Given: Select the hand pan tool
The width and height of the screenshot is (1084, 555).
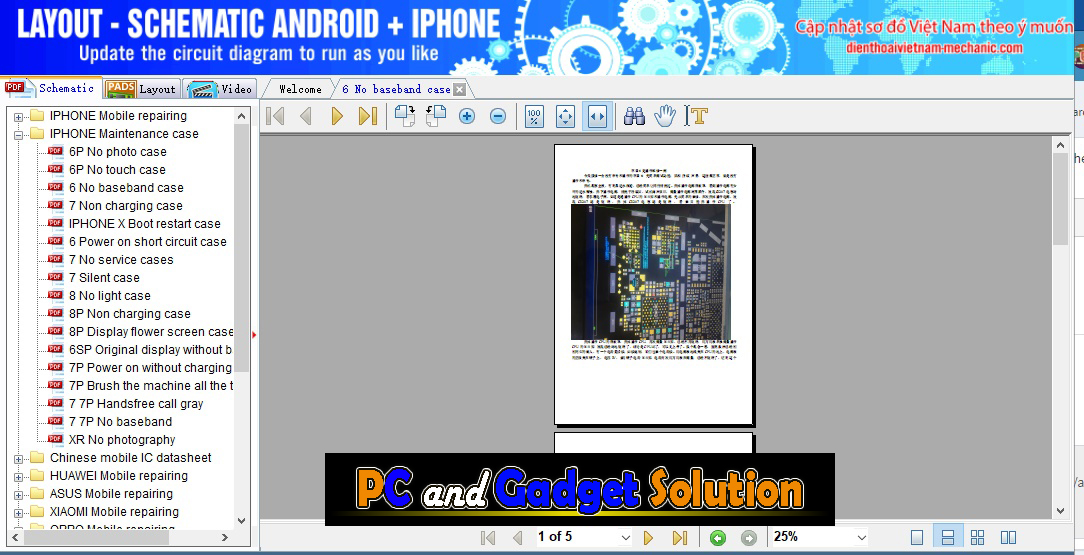Looking at the screenshot, I should click(x=665, y=116).
